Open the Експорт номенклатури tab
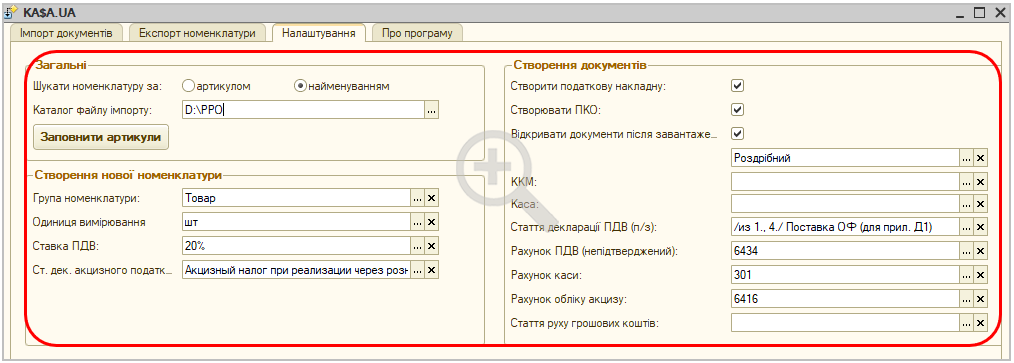 [x=197, y=33]
